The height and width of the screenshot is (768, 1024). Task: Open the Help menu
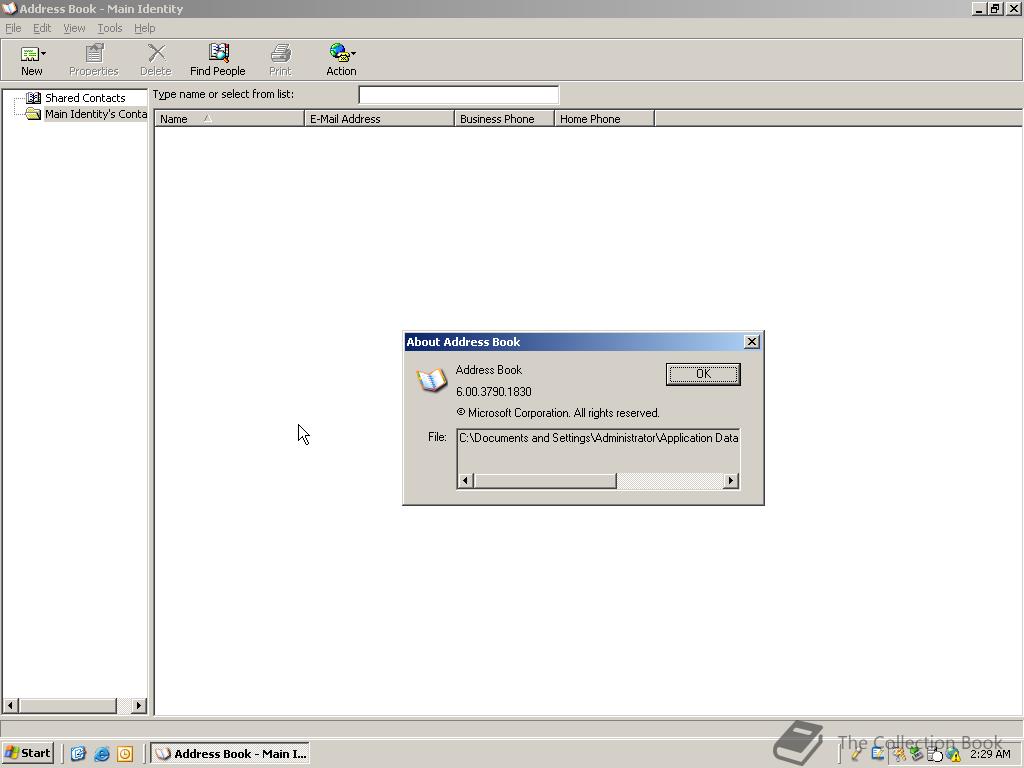tap(144, 28)
